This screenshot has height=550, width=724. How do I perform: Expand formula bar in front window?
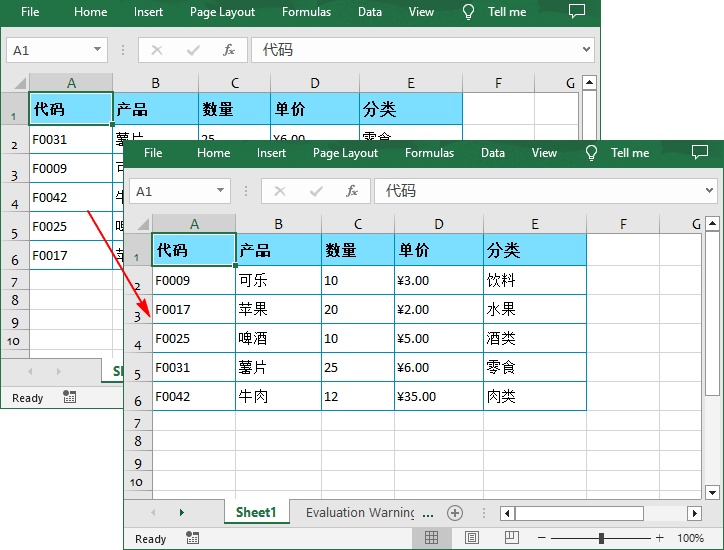709,190
